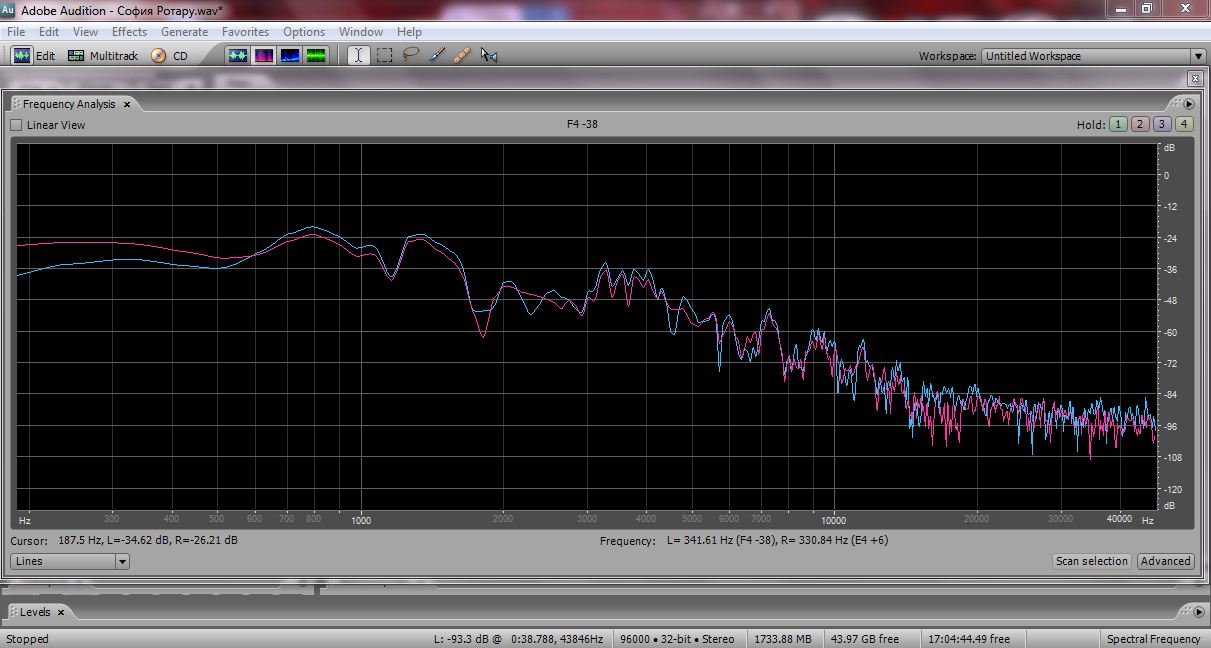
Task: Select Waveform Display icon
Action: click(238, 56)
